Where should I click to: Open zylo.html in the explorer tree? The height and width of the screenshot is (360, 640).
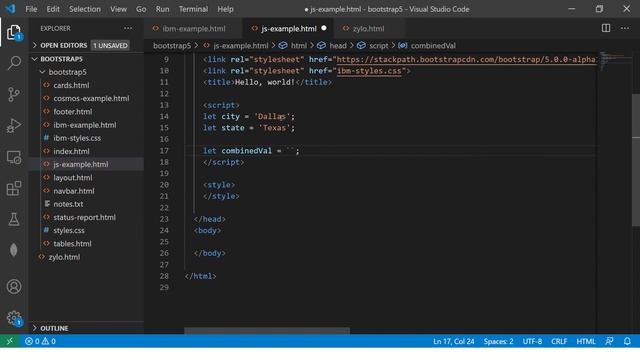click(x=64, y=257)
